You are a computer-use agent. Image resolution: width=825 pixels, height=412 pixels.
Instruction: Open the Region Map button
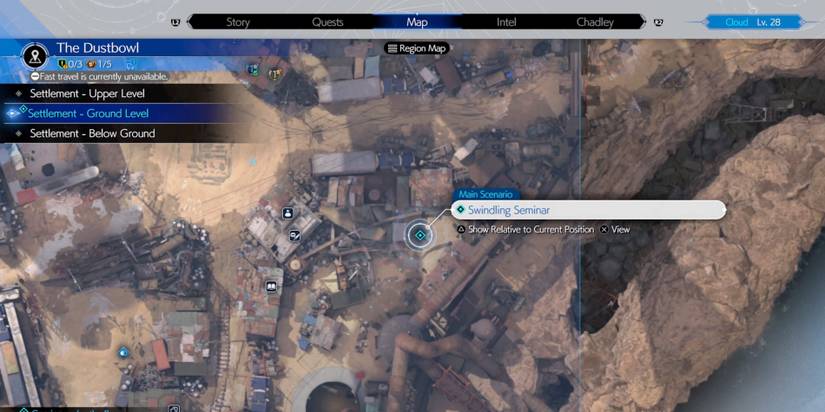pos(417,48)
